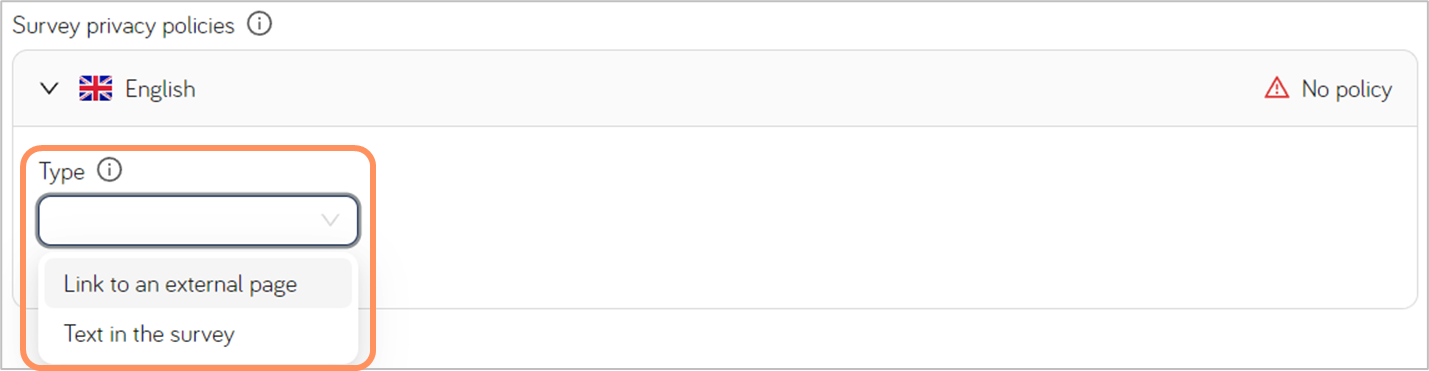The image size is (1429, 371).
Task: Click circled i after policies title
Action: tap(259, 25)
